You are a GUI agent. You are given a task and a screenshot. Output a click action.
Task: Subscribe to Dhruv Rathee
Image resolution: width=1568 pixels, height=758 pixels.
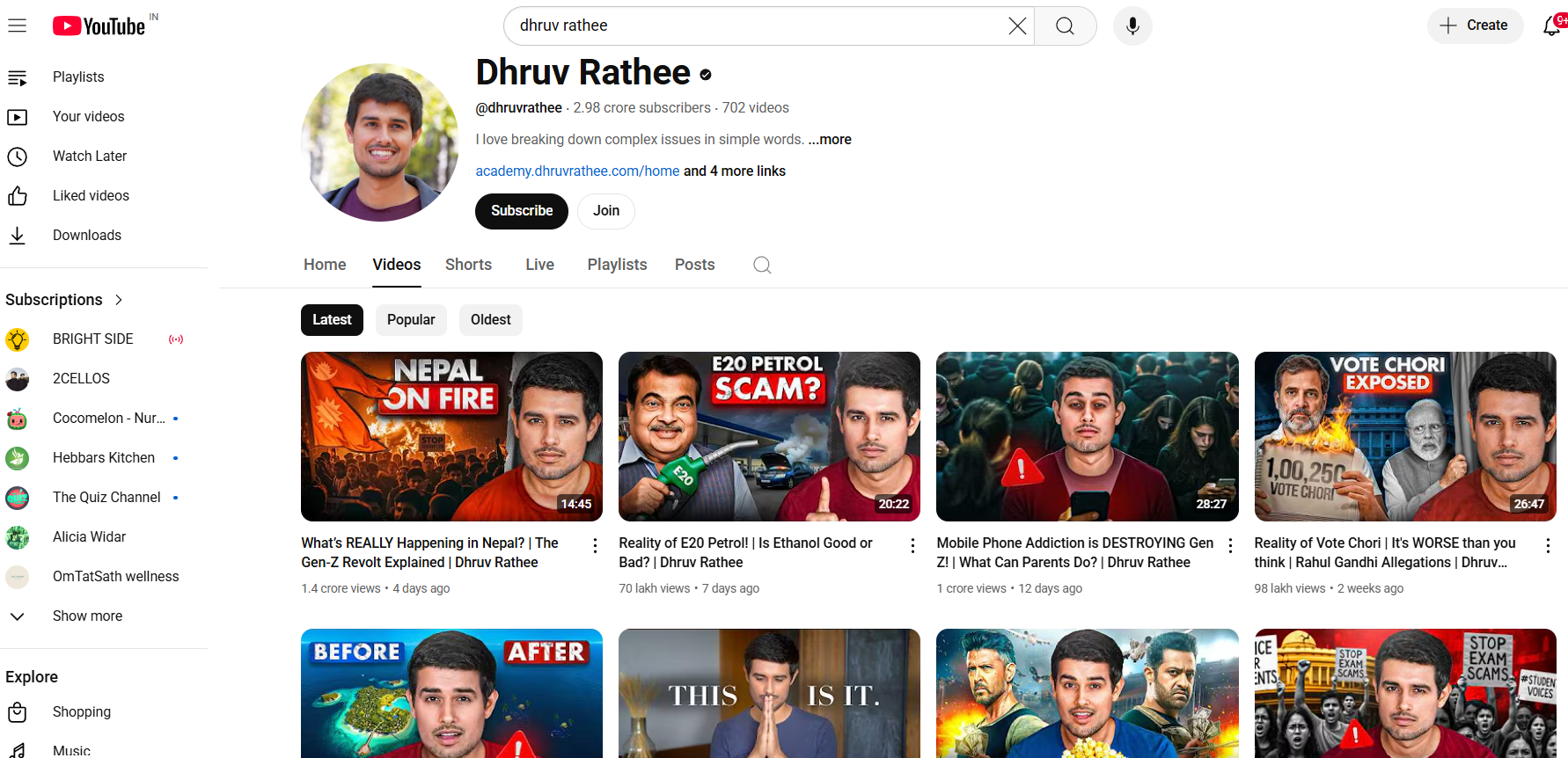(522, 211)
